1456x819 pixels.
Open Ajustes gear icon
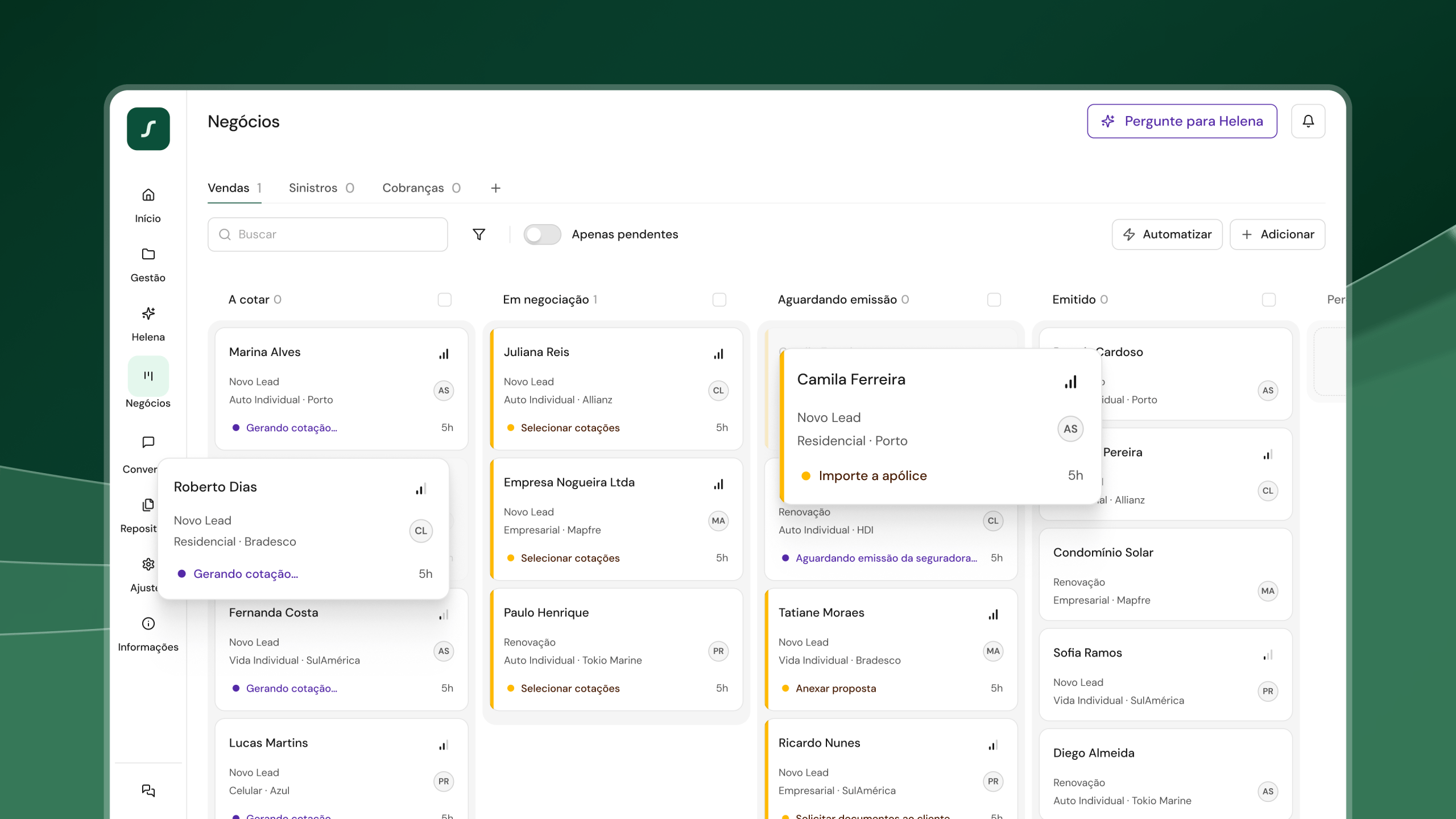[148, 564]
